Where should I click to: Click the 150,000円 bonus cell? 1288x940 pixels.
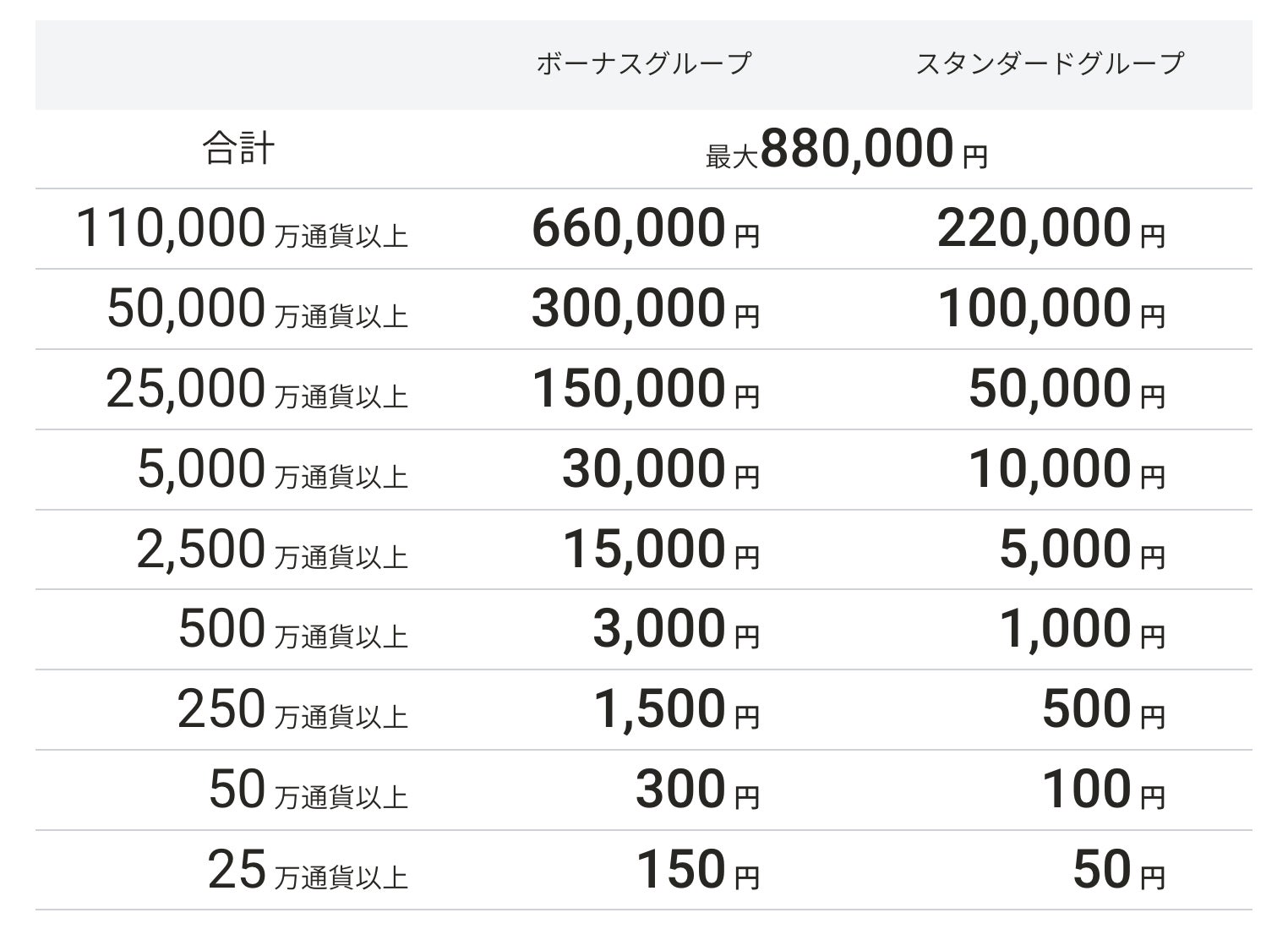(x=645, y=389)
